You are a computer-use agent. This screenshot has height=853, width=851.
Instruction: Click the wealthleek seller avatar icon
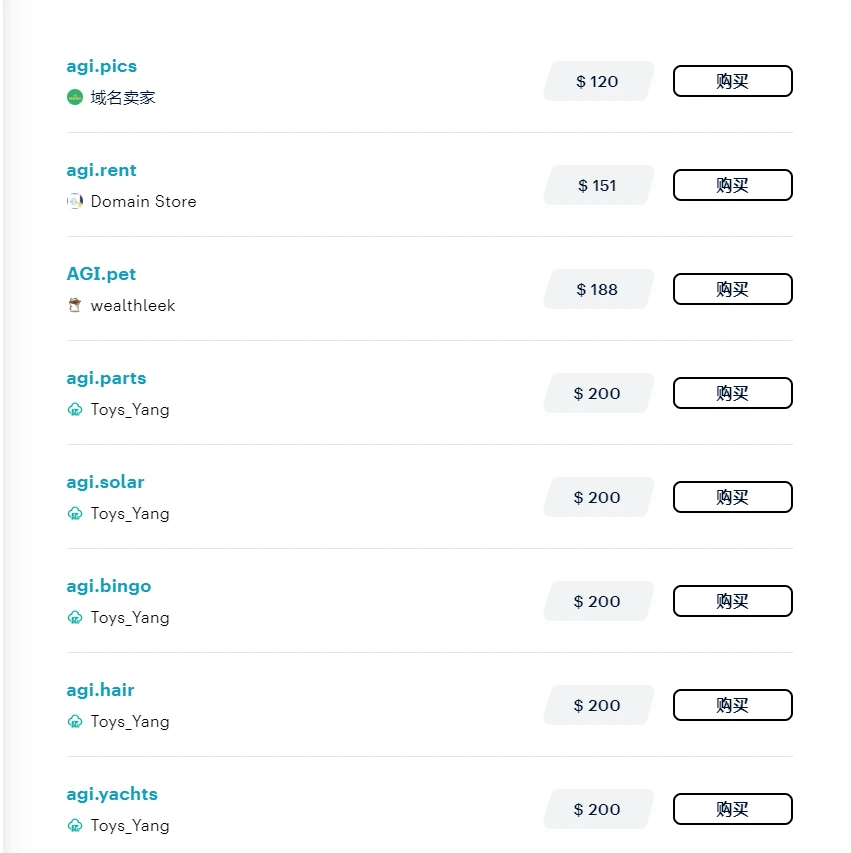(75, 305)
